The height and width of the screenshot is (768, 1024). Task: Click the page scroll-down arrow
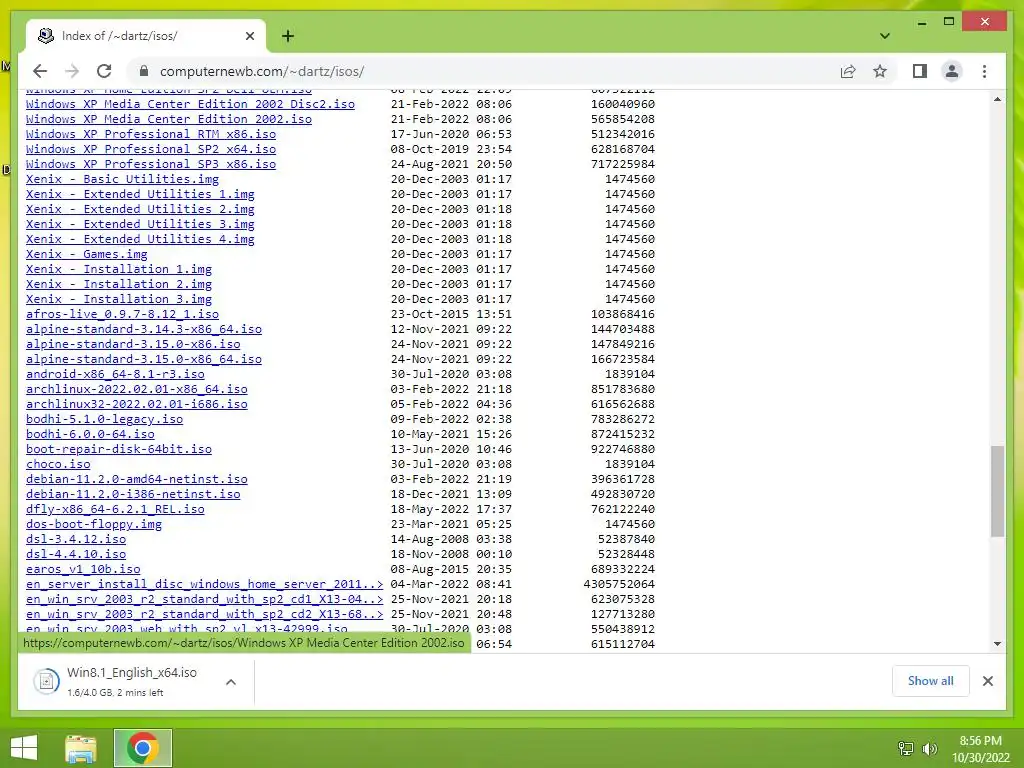point(997,644)
